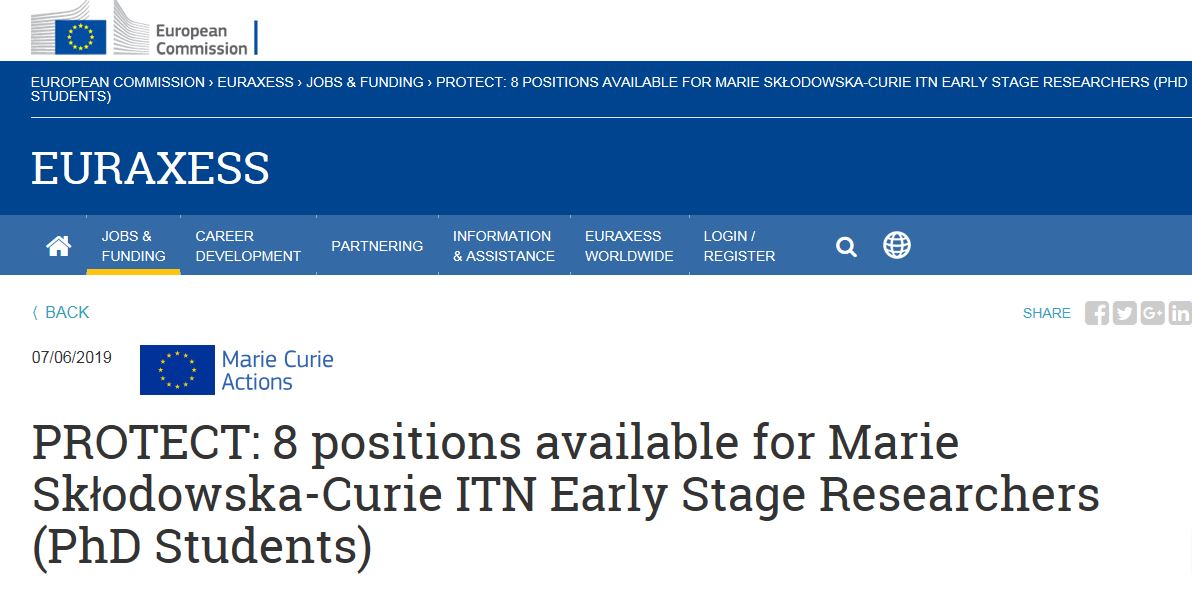Share the page via Google Plus

click(1153, 313)
